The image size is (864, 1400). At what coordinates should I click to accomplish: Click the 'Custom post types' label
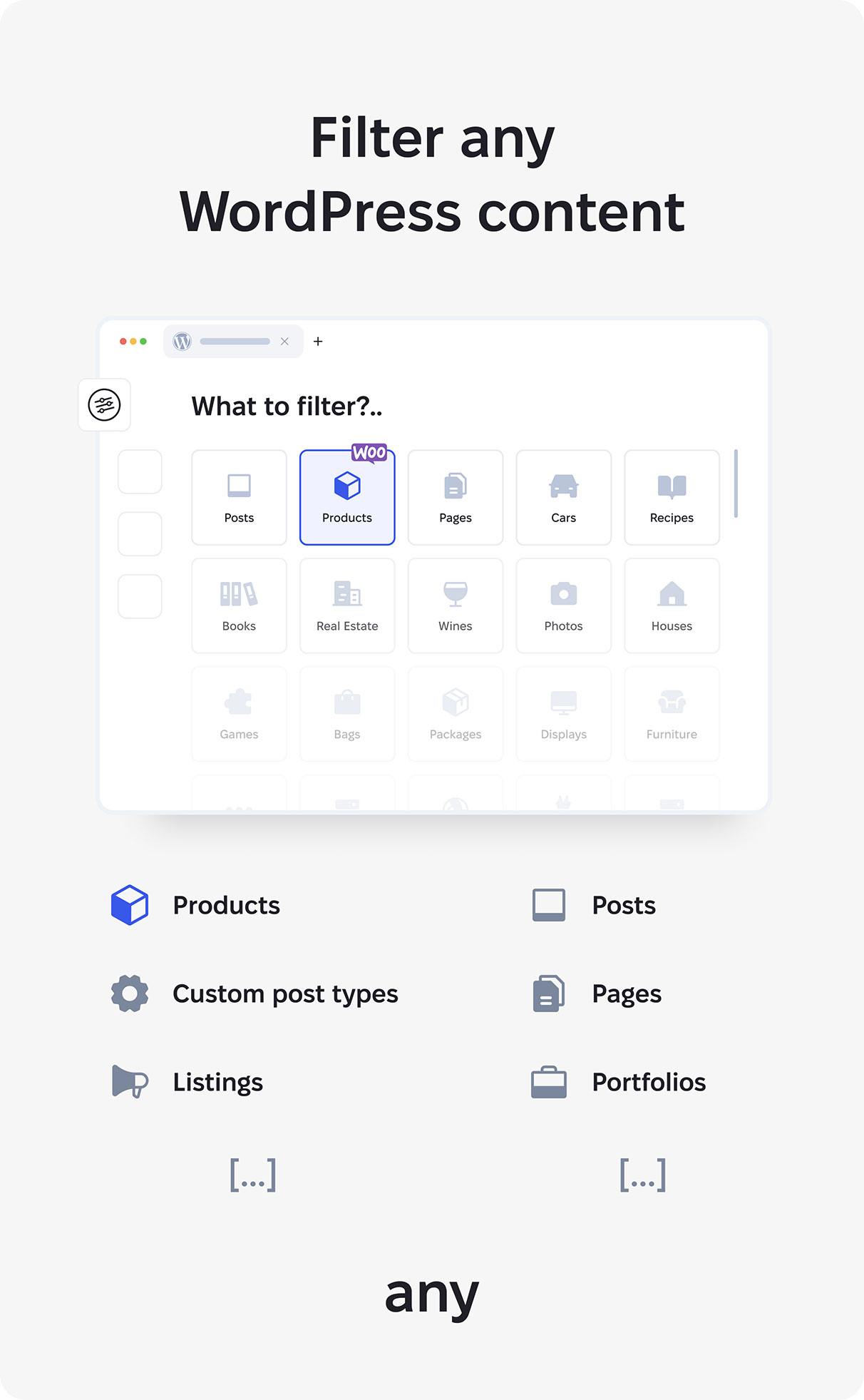coord(285,994)
